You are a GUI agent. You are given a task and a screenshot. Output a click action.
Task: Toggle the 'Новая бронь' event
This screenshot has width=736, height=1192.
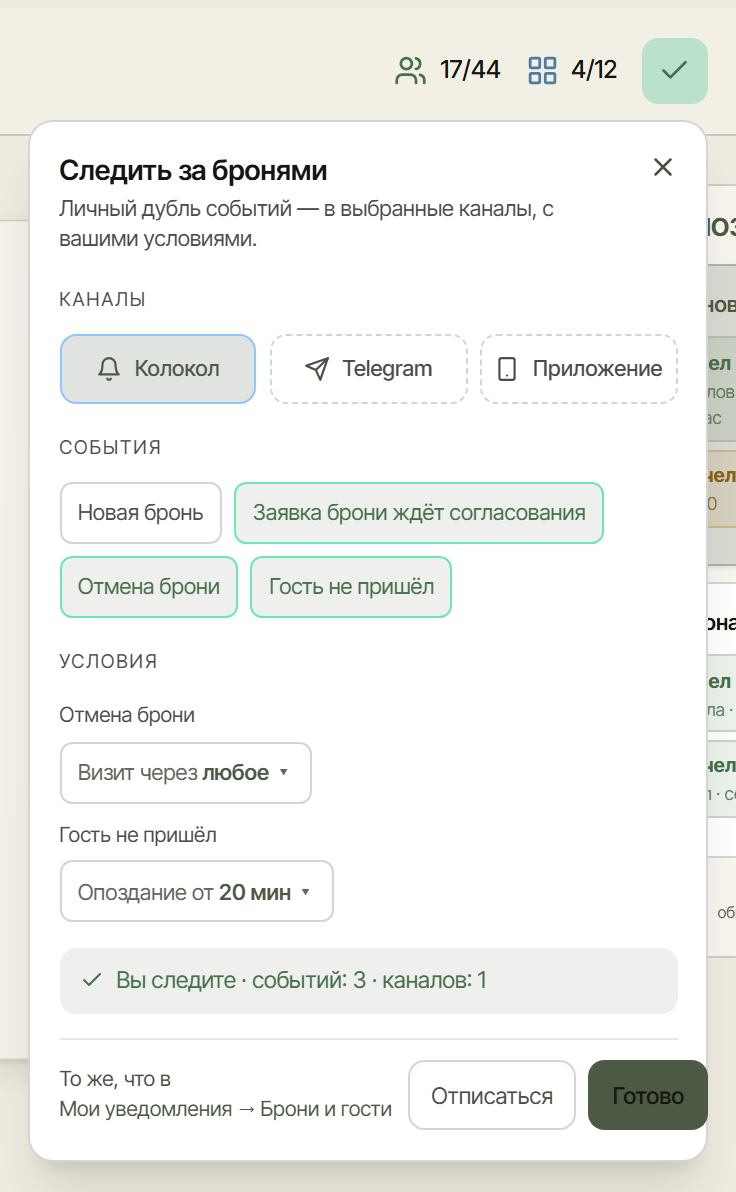click(141, 513)
